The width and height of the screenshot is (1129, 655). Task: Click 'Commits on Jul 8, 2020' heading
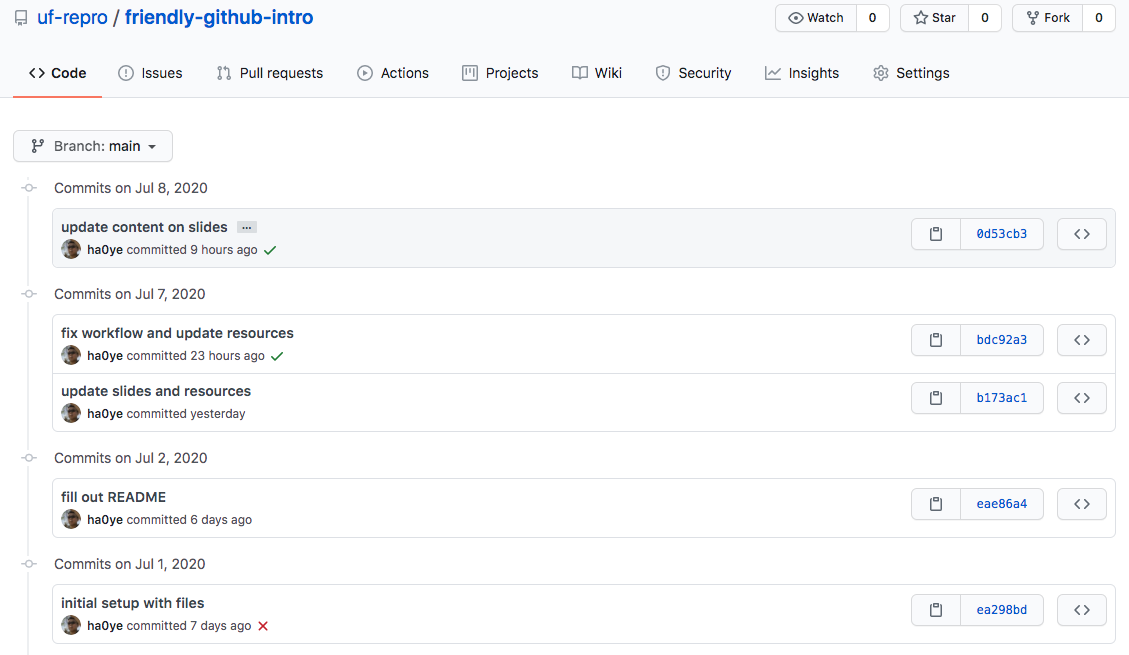tap(131, 188)
